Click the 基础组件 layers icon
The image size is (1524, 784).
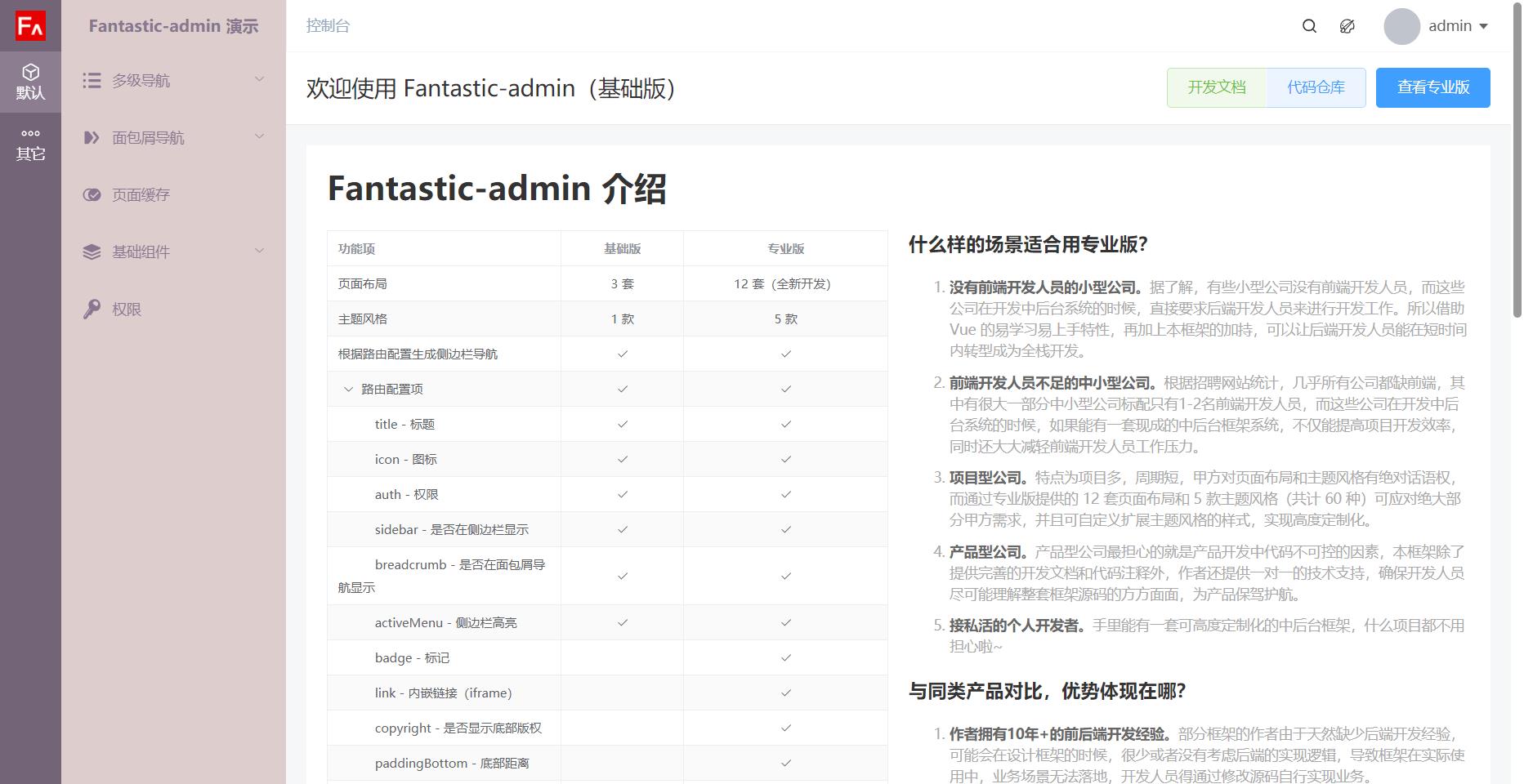click(x=92, y=252)
